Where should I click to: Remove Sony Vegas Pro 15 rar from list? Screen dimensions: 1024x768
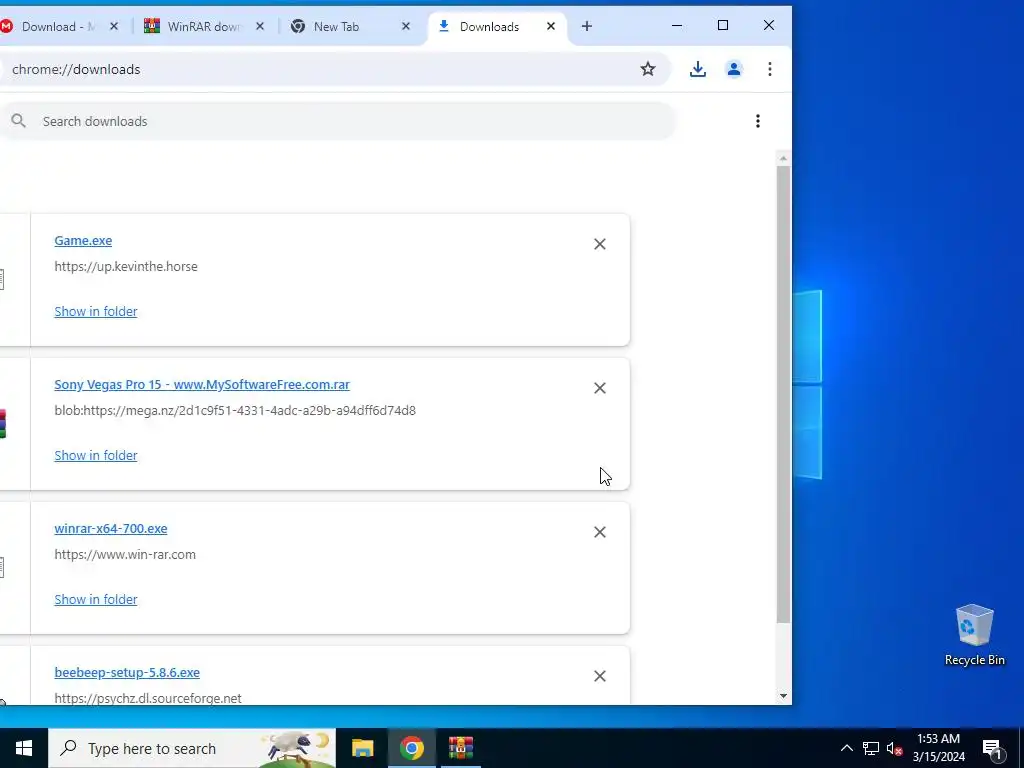[600, 388]
